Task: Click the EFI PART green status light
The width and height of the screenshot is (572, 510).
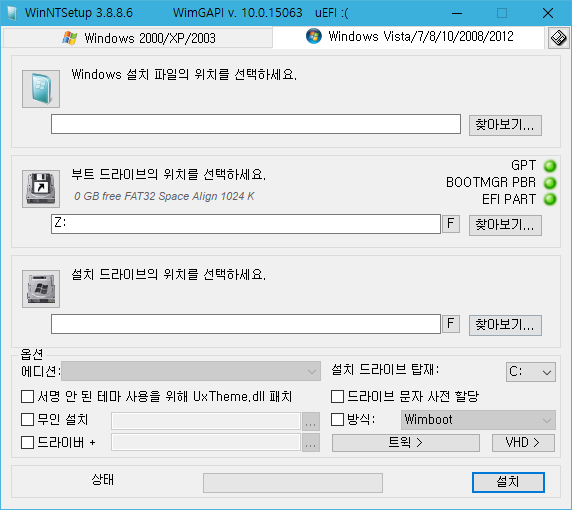Action: click(x=550, y=199)
